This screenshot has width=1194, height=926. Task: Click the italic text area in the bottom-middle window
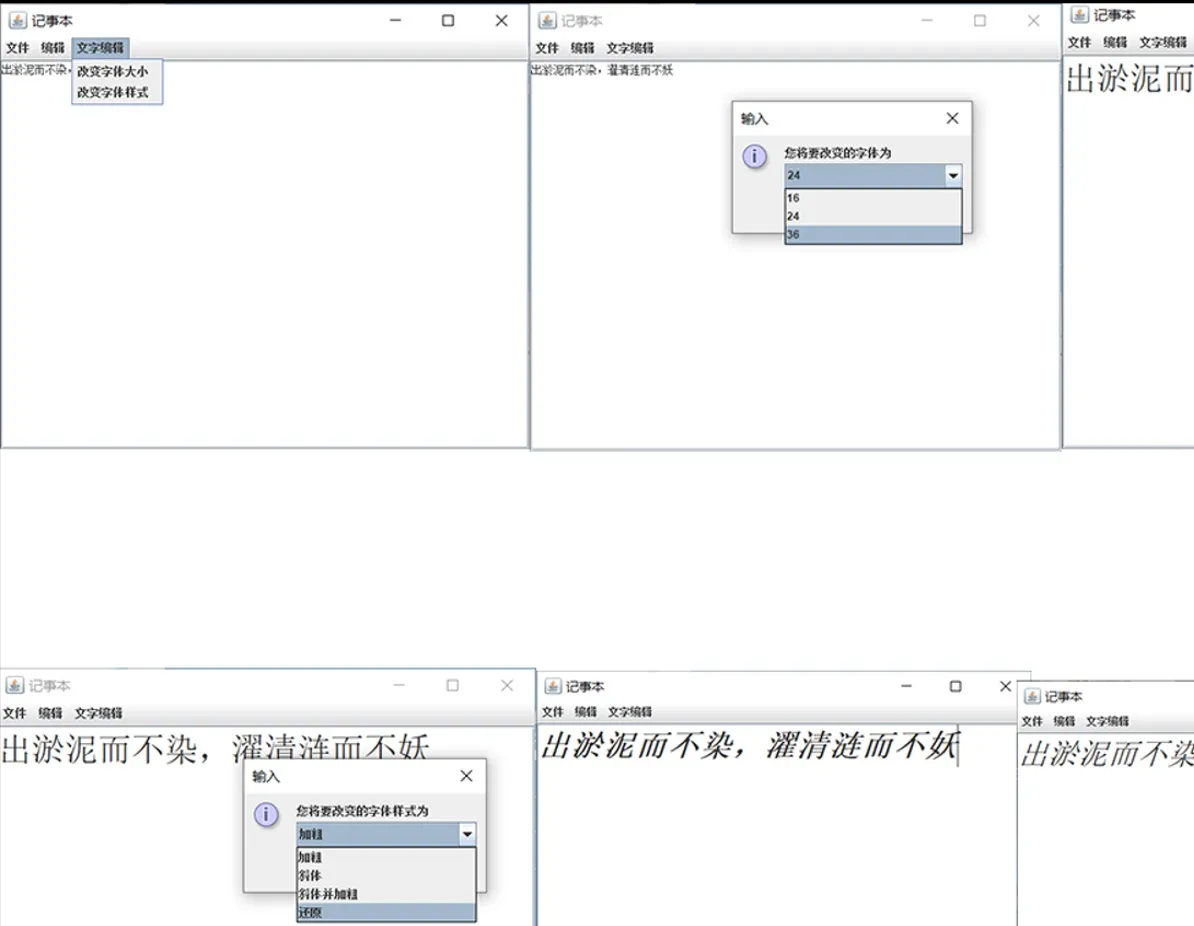[x=777, y=825]
